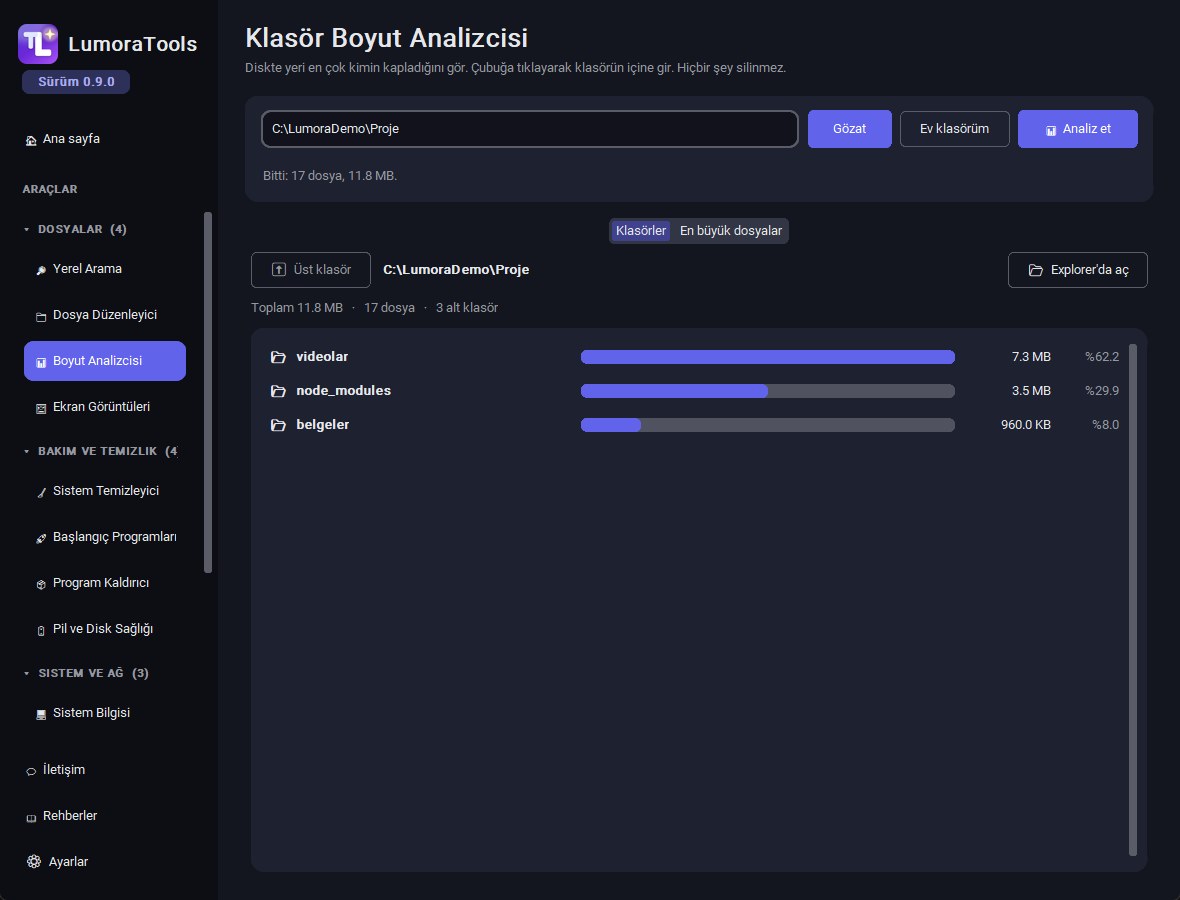The height and width of the screenshot is (900, 1180).
Task: Click the Gözat browse button
Action: [850, 129]
